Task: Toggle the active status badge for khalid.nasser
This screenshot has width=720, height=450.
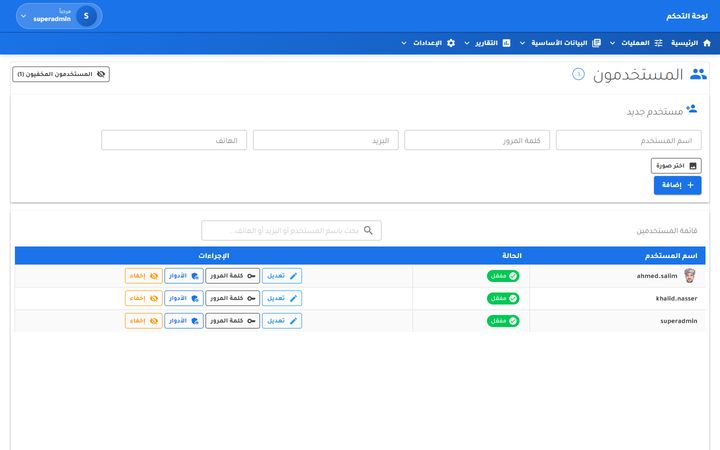Action: [503, 298]
